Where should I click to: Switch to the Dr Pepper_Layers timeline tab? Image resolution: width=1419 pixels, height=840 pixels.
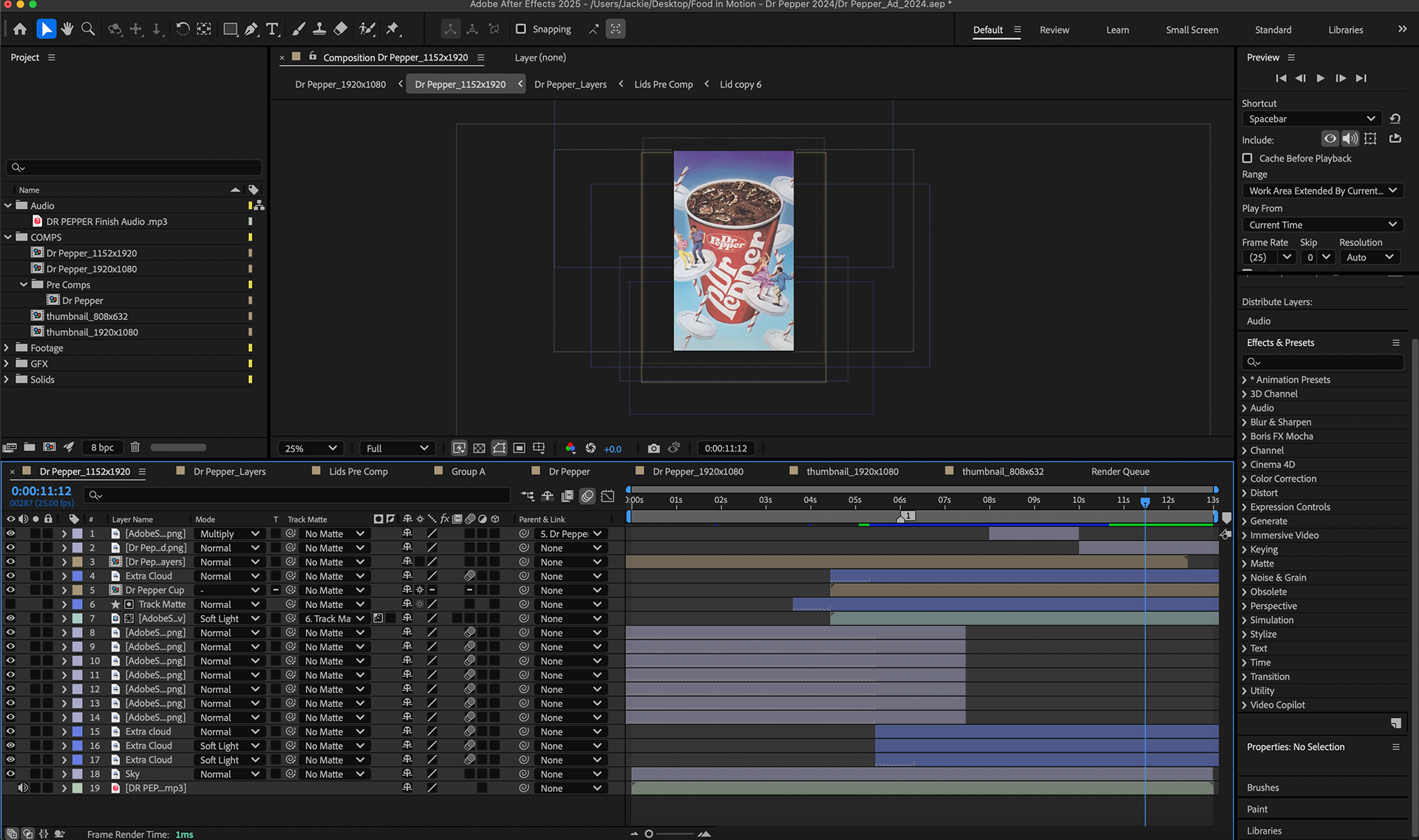click(x=229, y=471)
